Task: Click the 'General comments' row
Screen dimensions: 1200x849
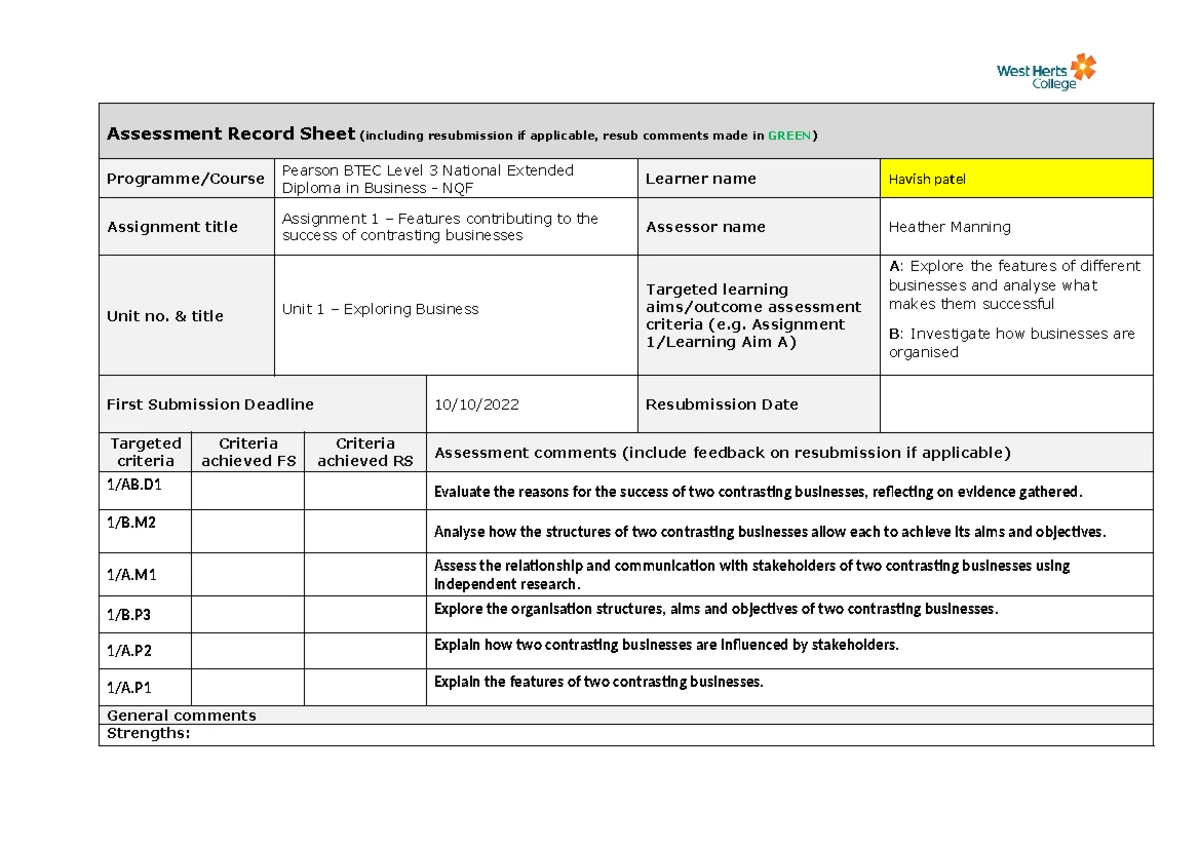Action: [626, 715]
